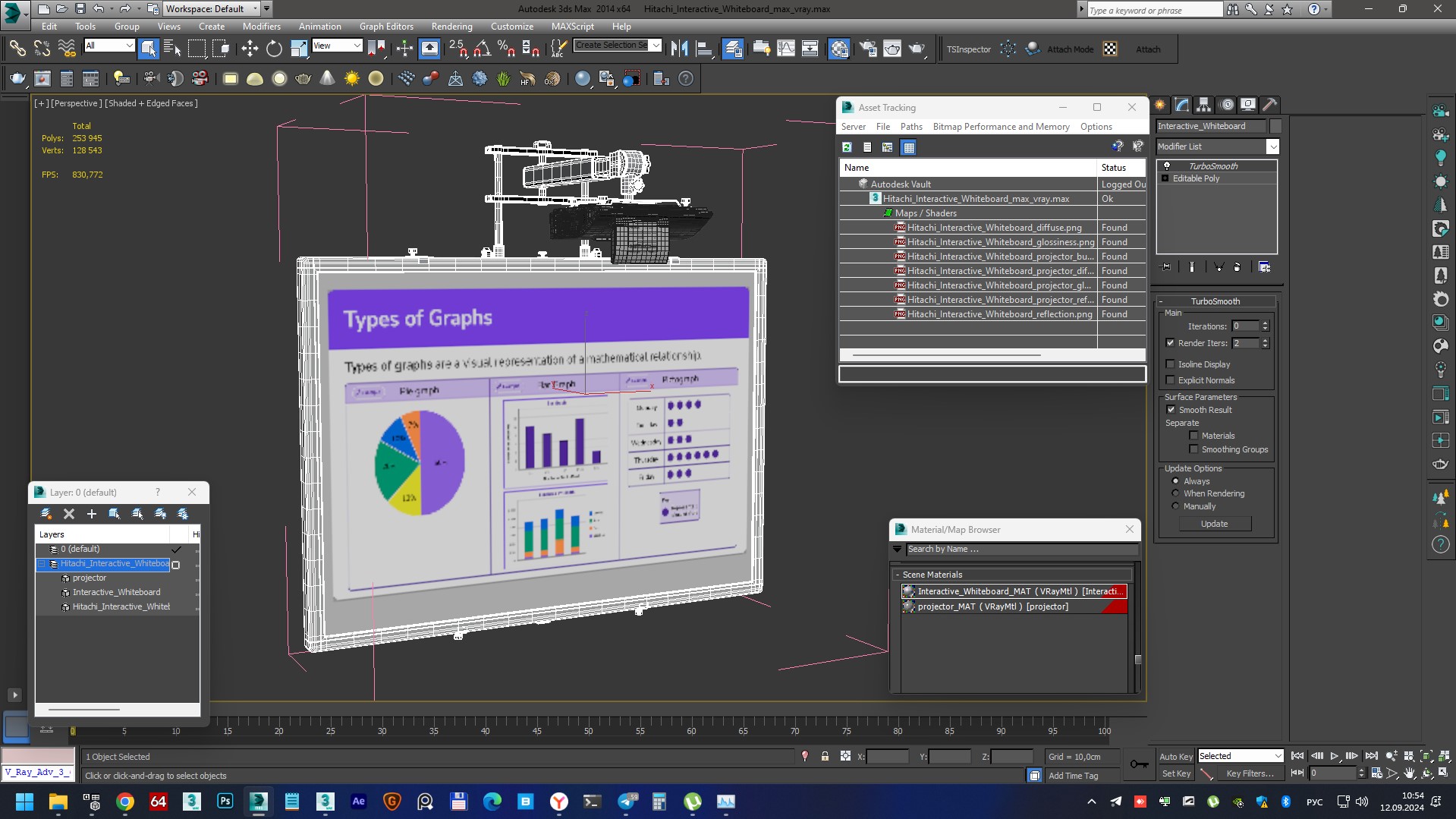Click the Select and Link tool
The height and width of the screenshot is (819, 1456).
(x=17, y=49)
